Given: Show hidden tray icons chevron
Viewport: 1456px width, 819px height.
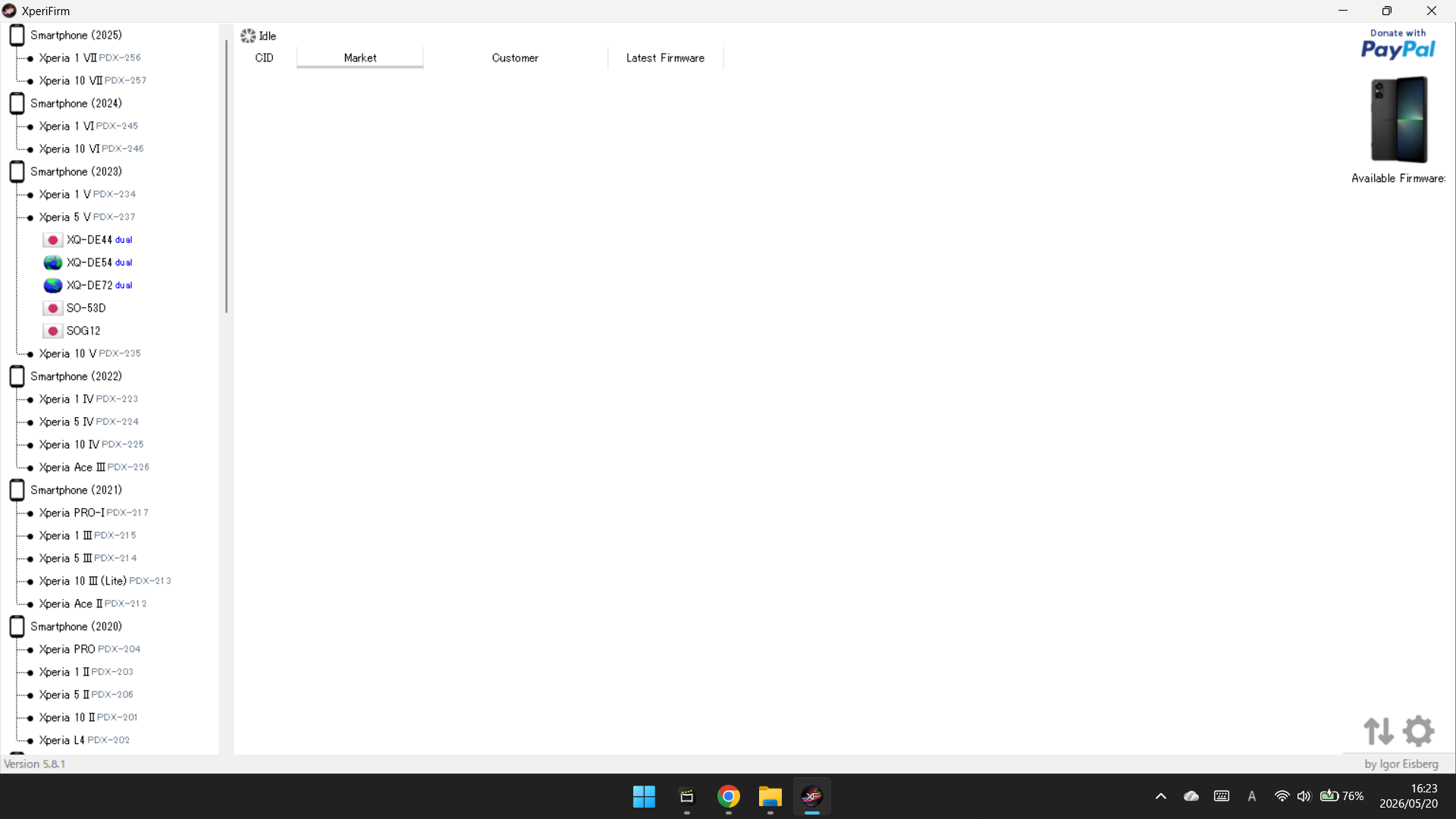Looking at the screenshot, I should coord(1160,796).
